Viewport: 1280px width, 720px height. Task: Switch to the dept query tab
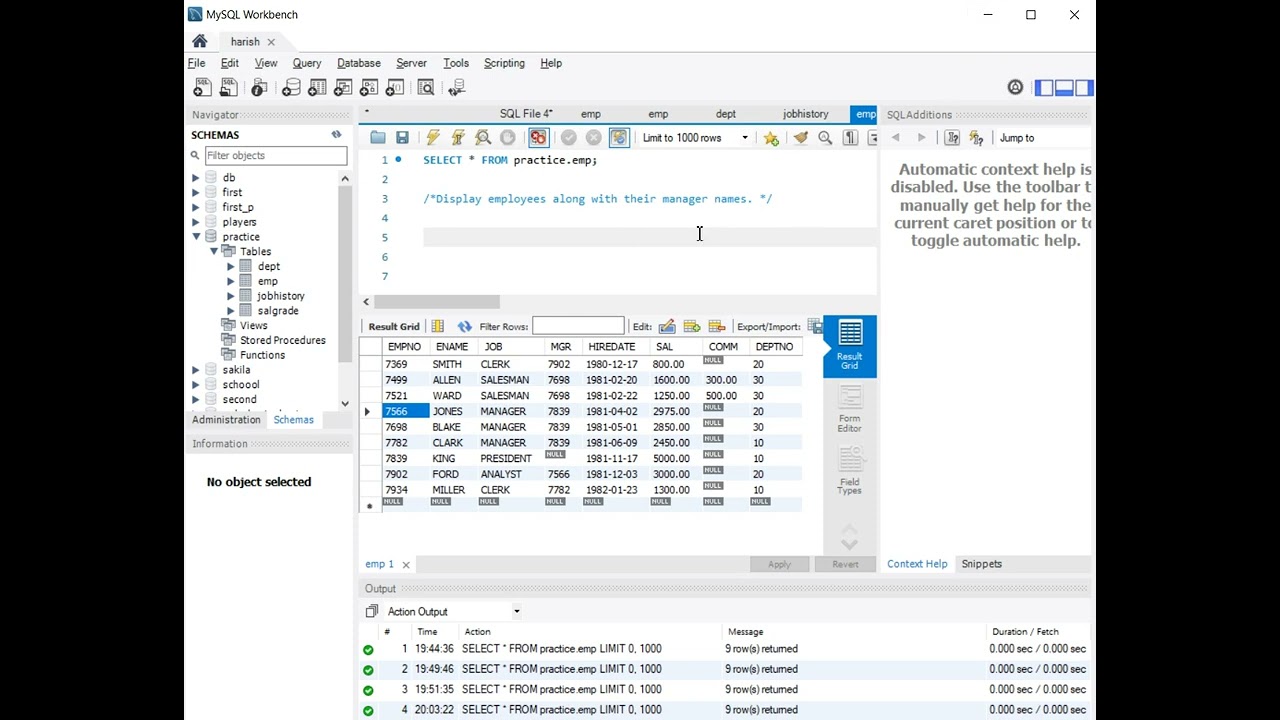tap(726, 114)
